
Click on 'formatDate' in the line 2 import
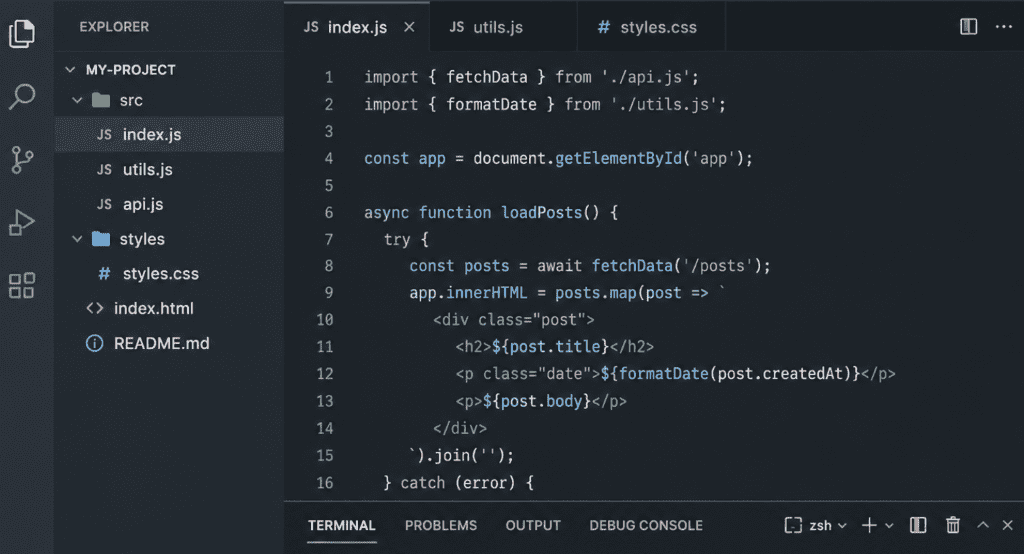[x=491, y=105]
